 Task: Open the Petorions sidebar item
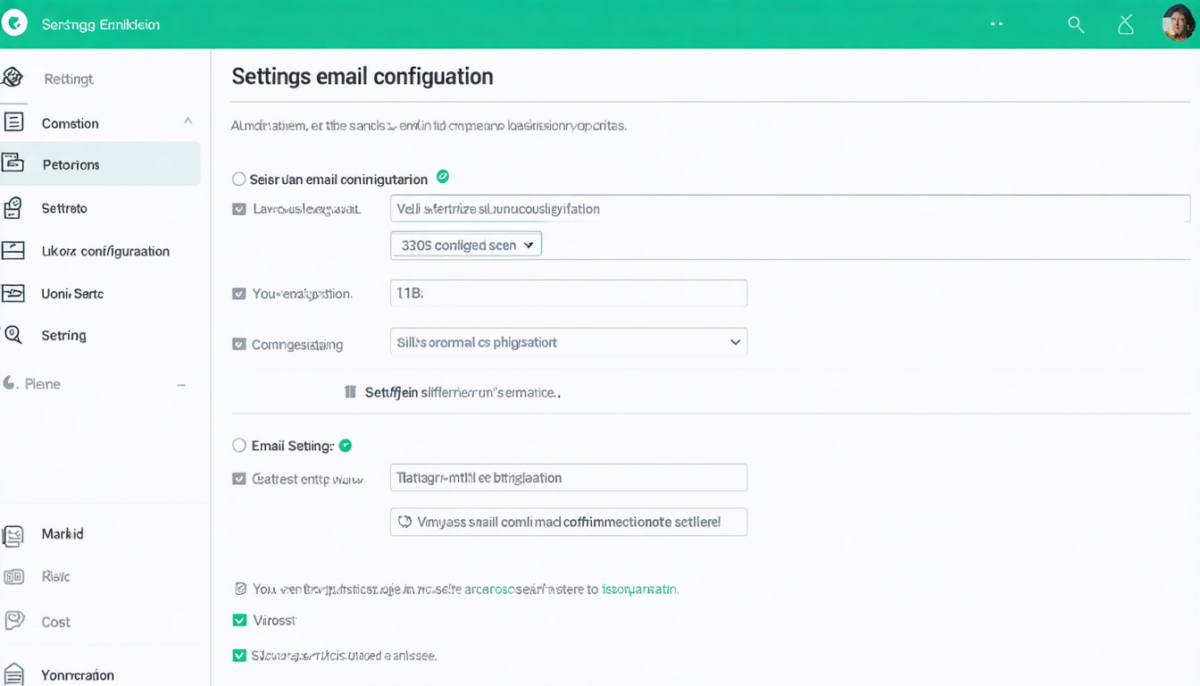pyautogui.click(x=100, y=164)
